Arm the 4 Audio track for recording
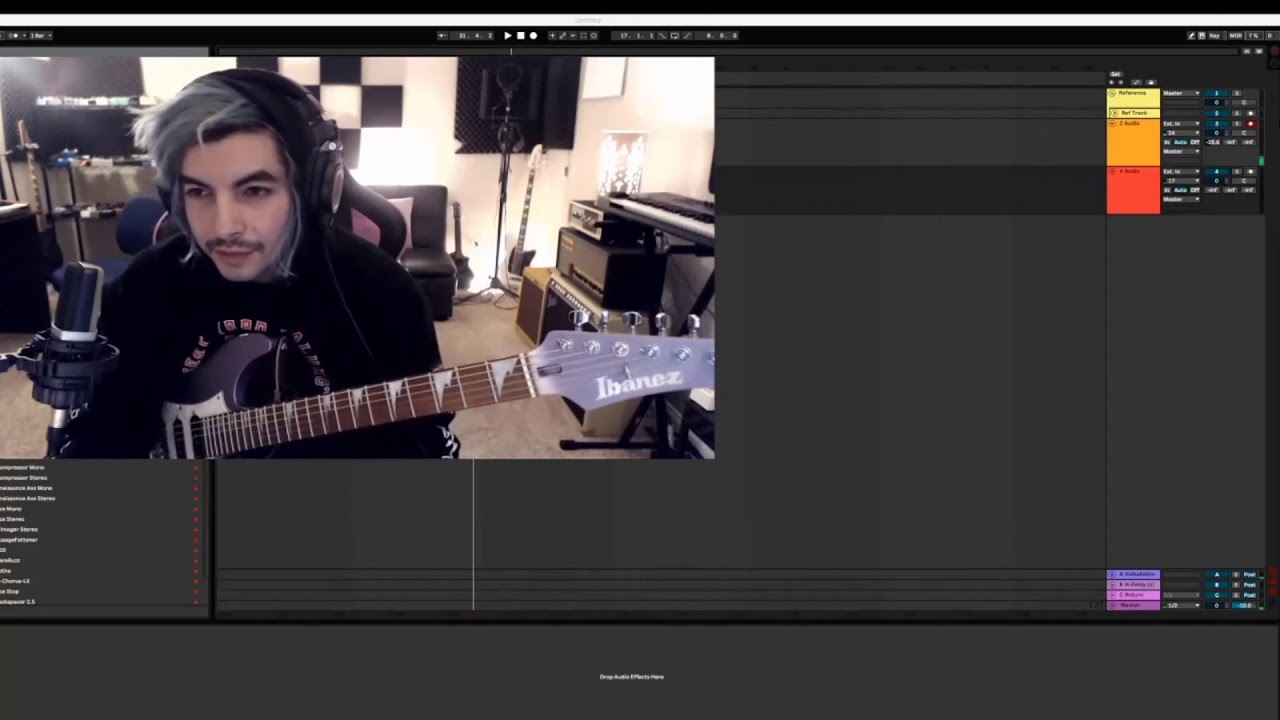 pos(1251,171)
